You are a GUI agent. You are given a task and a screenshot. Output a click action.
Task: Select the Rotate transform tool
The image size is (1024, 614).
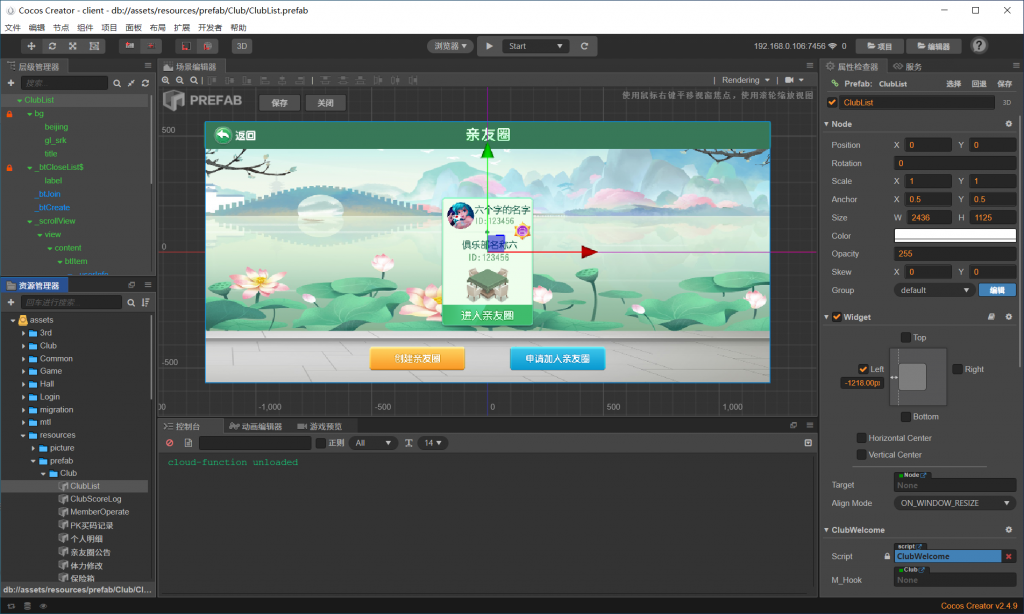(x=53, y=46)
